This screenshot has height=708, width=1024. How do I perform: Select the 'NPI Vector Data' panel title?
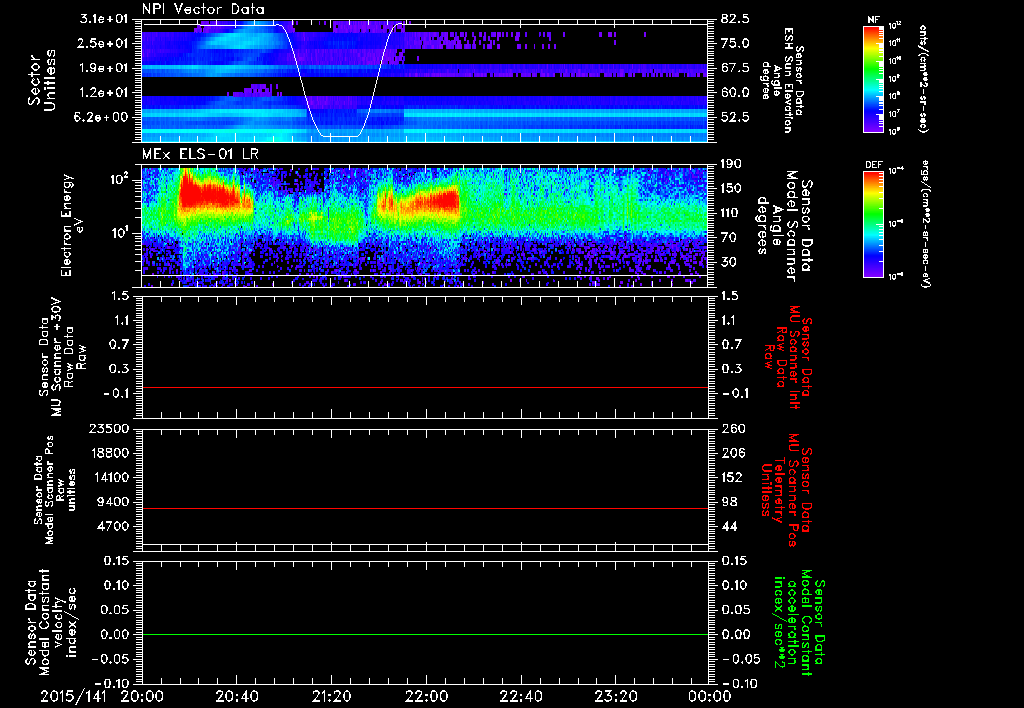(x=203, y=9)
